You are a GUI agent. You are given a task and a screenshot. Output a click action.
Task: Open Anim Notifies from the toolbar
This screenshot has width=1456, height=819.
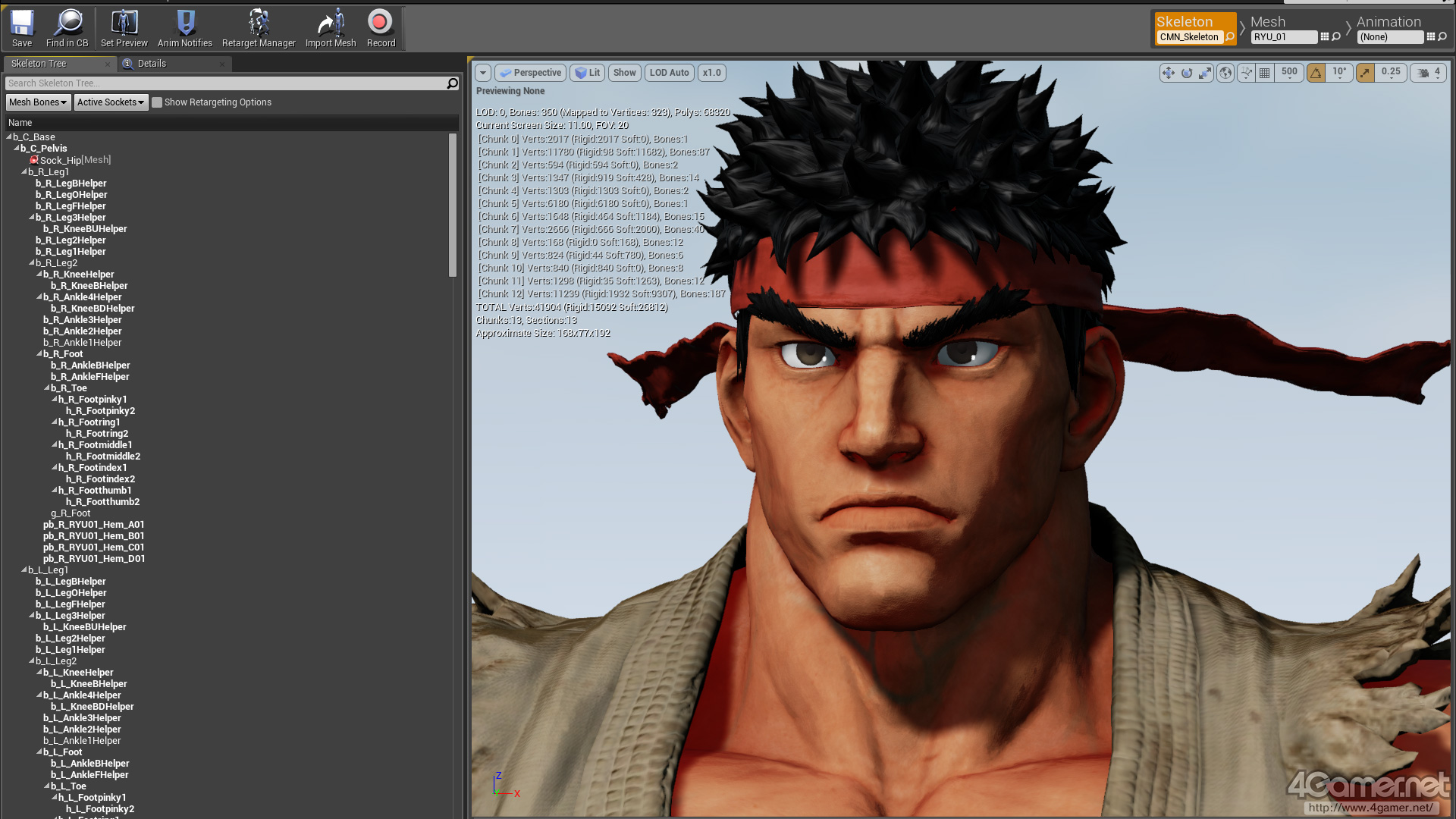(185, 28)
